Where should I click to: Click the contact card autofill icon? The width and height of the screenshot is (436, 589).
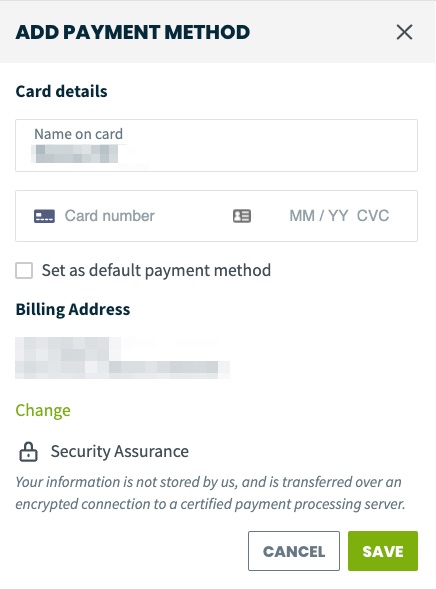pos(242,216)
